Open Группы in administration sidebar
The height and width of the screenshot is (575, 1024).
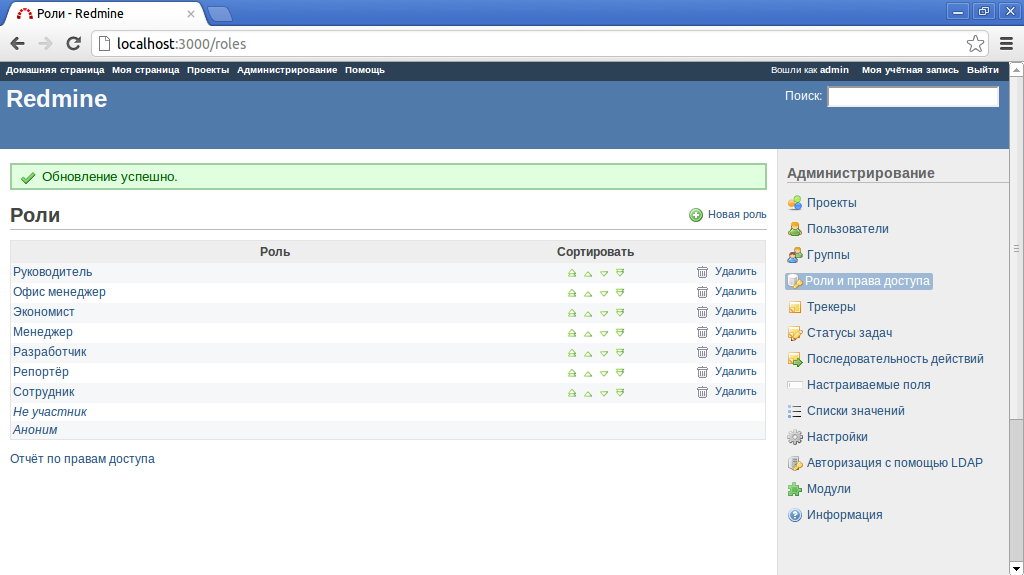click(828, 255)
